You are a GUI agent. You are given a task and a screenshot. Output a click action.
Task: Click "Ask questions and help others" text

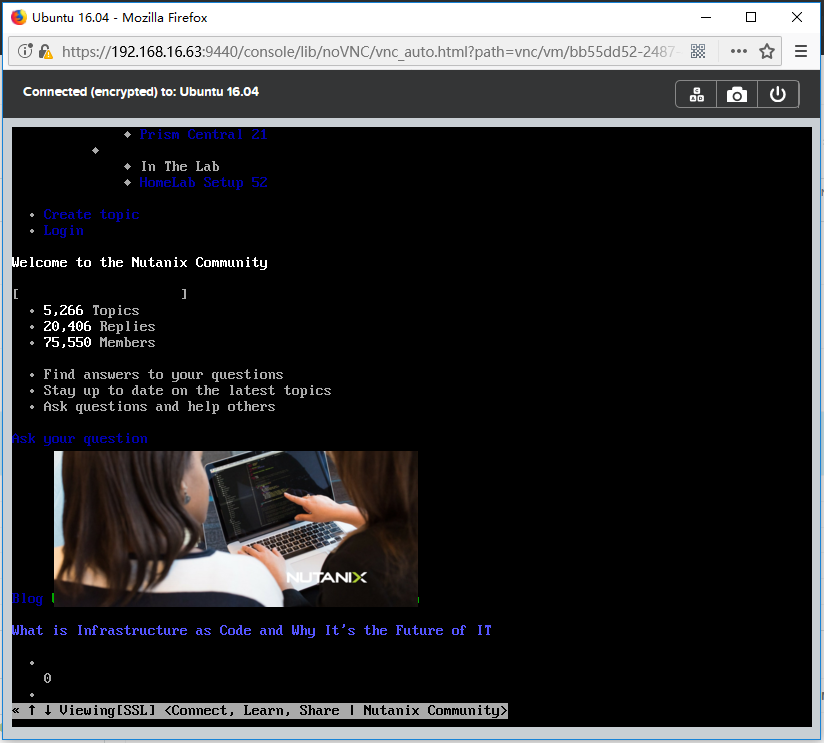[159, 407]
